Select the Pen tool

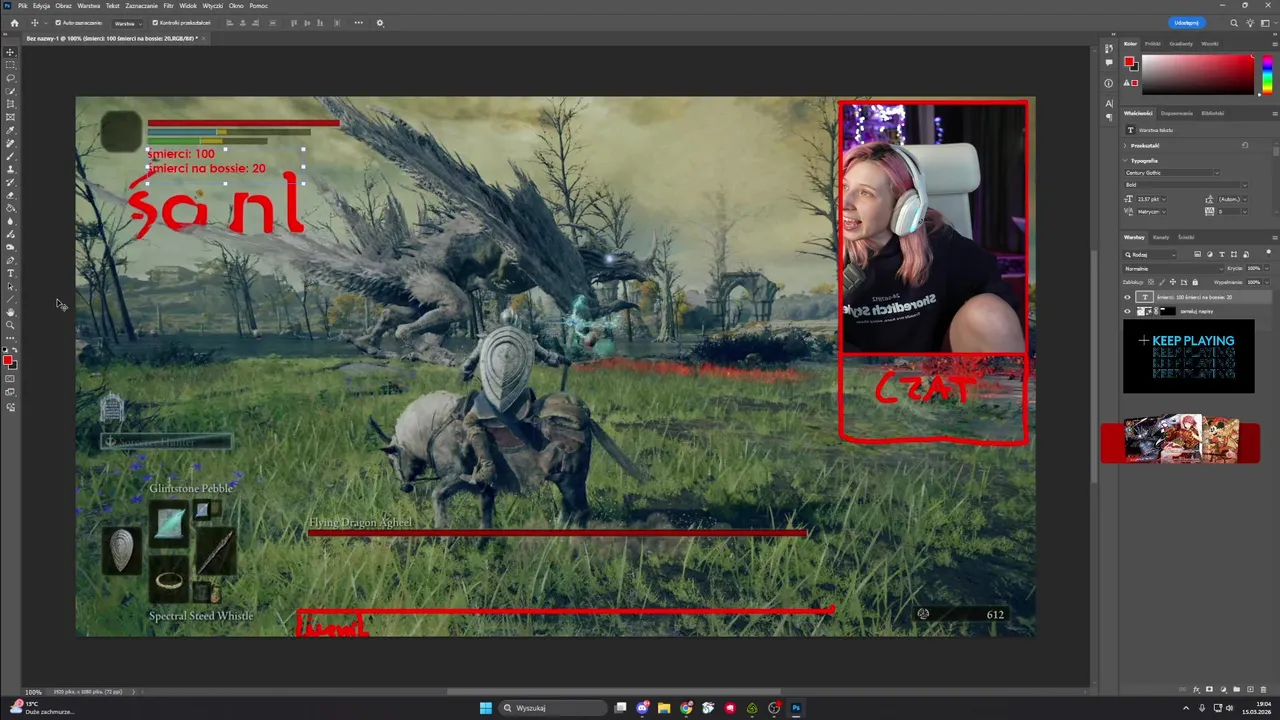11,260
